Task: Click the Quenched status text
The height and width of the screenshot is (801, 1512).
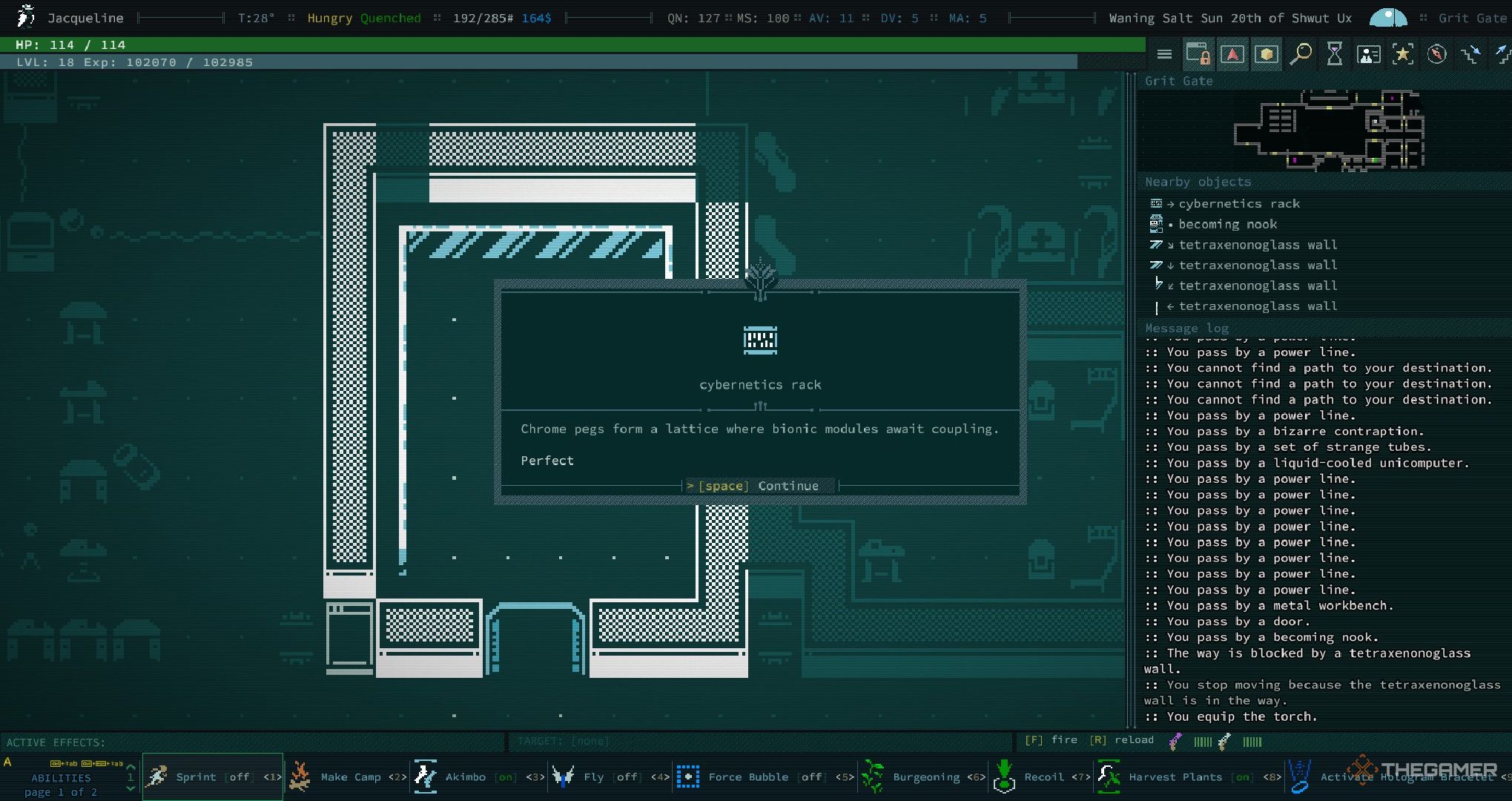Action: (x=390, y=18)
